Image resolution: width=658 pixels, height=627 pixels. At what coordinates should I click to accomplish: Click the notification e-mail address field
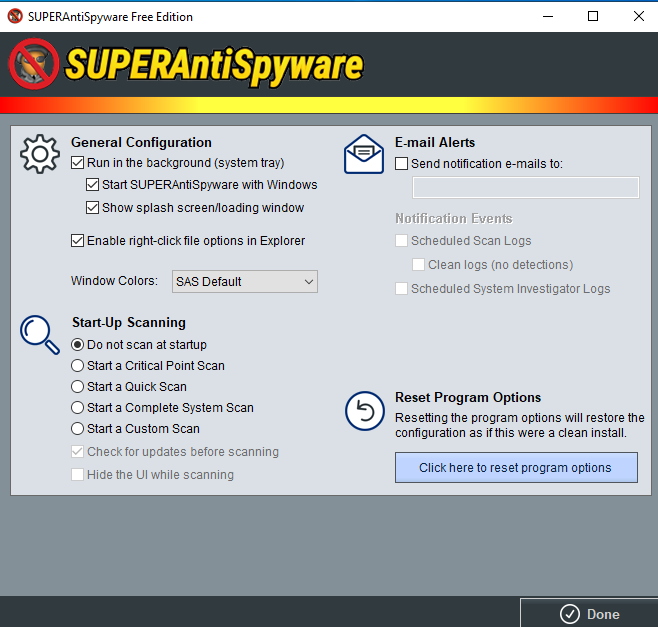[526, 188]
